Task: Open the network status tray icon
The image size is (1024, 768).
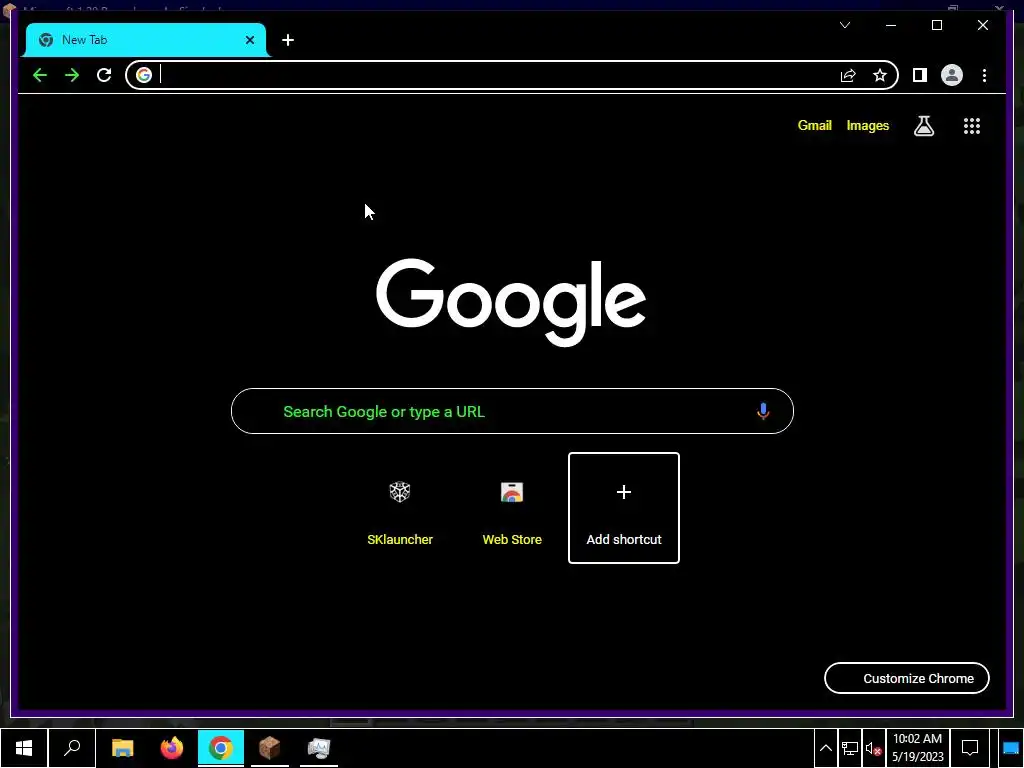Action: pos(850,748)
